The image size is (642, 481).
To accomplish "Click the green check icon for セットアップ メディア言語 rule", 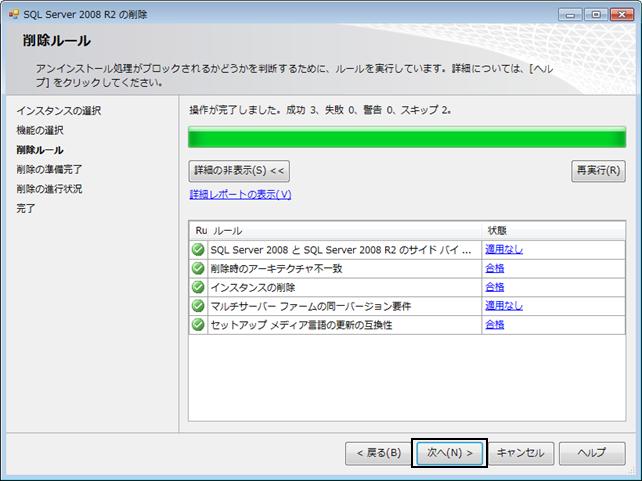I will click(x=198, y=325).
